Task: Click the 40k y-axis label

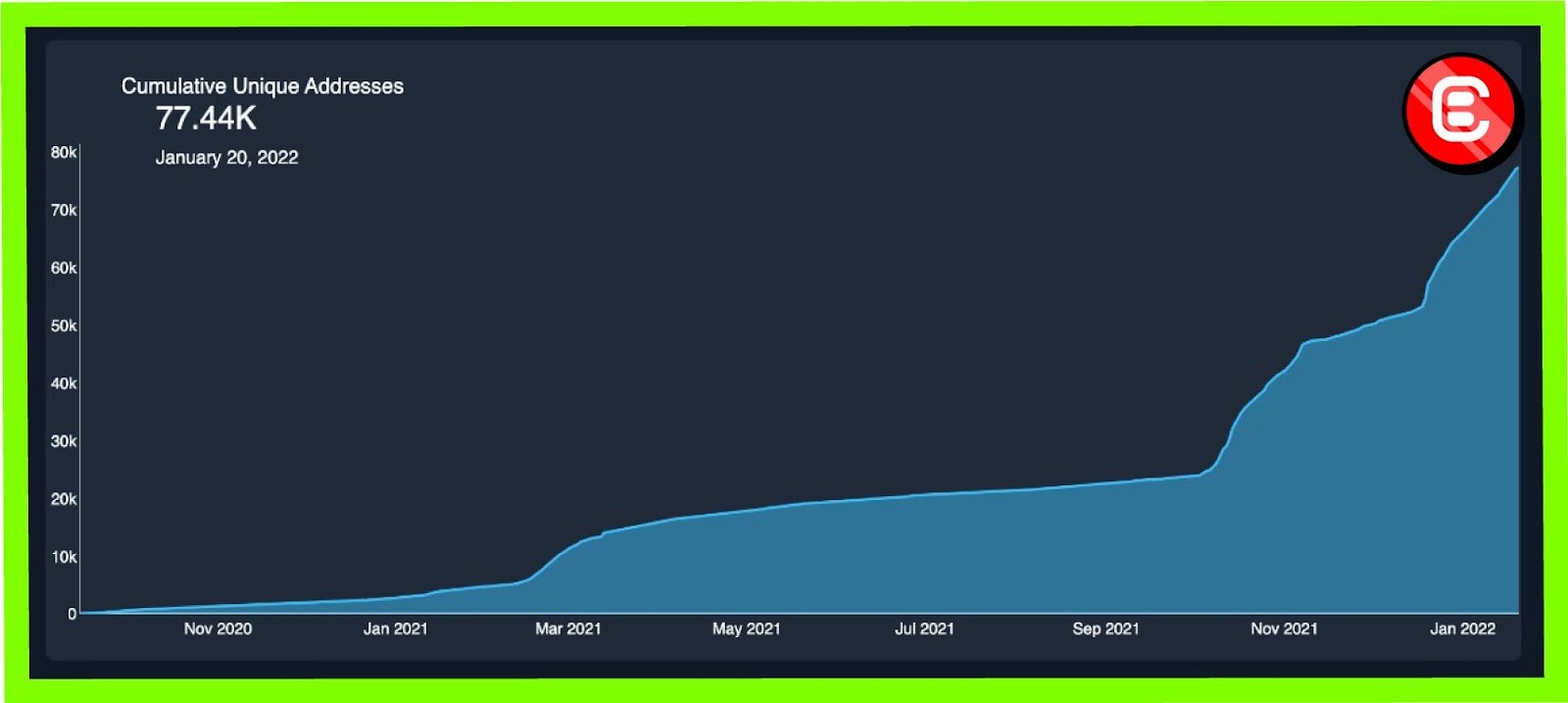Action: click(64, 383)
